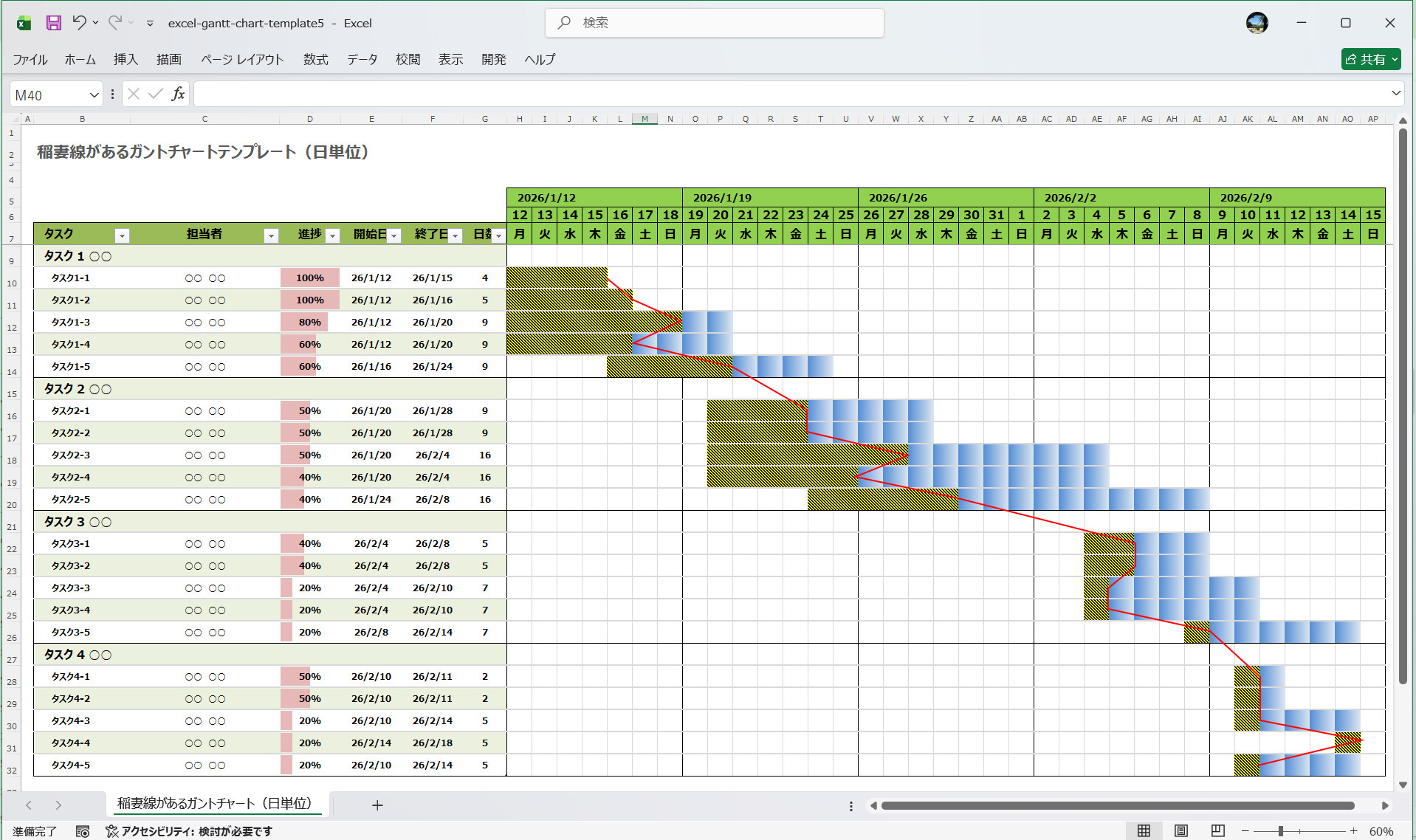Screen dimensions: 1416x840
Task: Expand the Name Box dropdown arrow
Action: (x=94, y=94)
